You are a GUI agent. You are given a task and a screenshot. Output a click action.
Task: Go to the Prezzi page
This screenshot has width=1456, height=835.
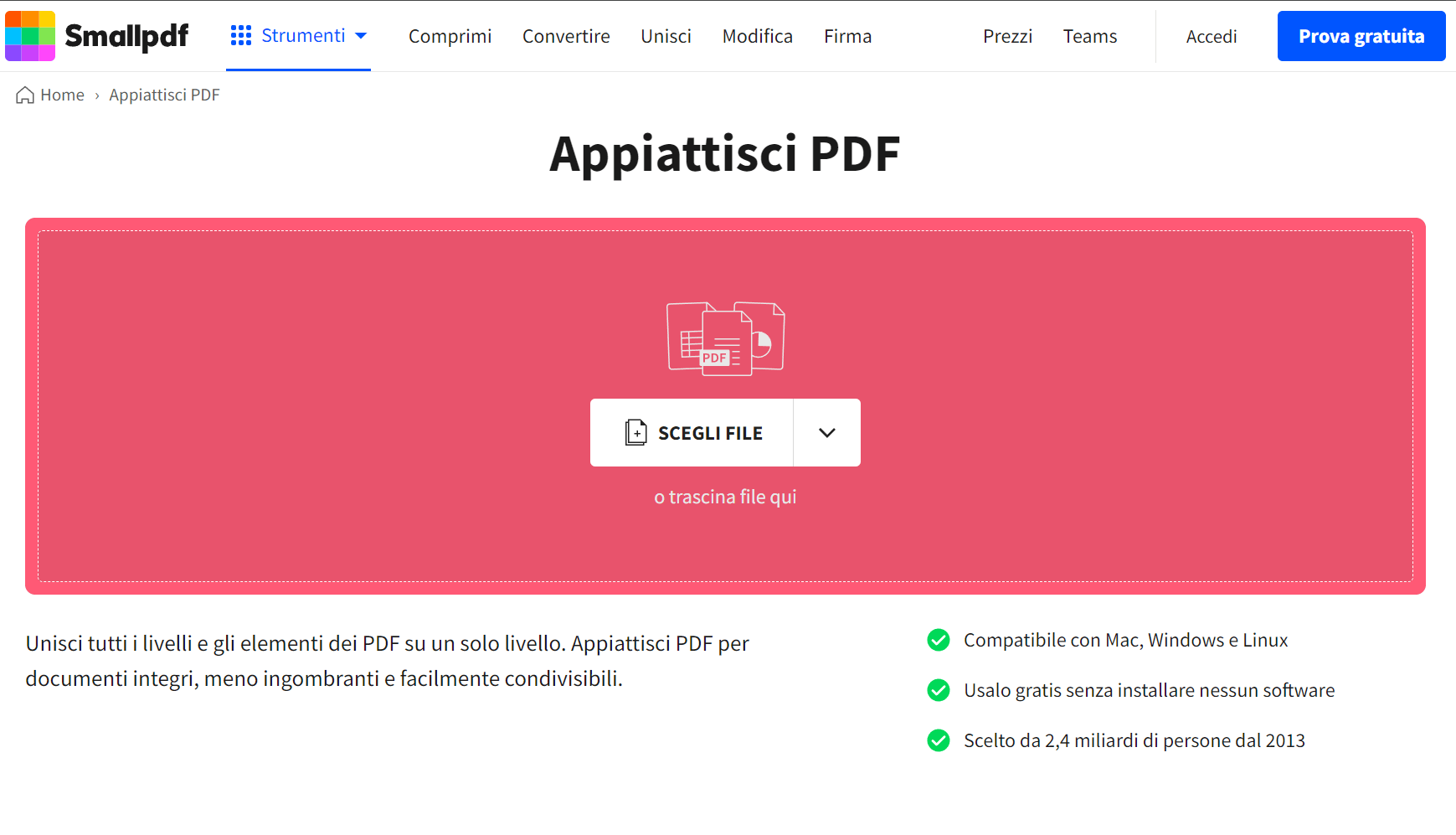pyautogui.click(x=1007, y=36)
